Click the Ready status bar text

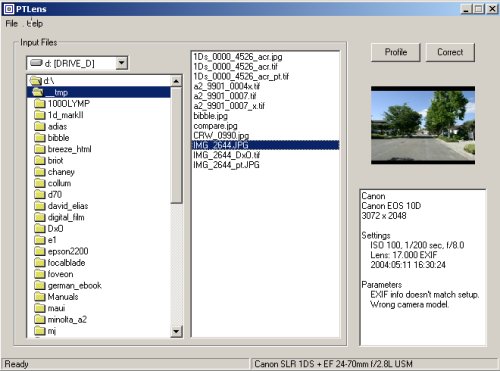point(16,364)
